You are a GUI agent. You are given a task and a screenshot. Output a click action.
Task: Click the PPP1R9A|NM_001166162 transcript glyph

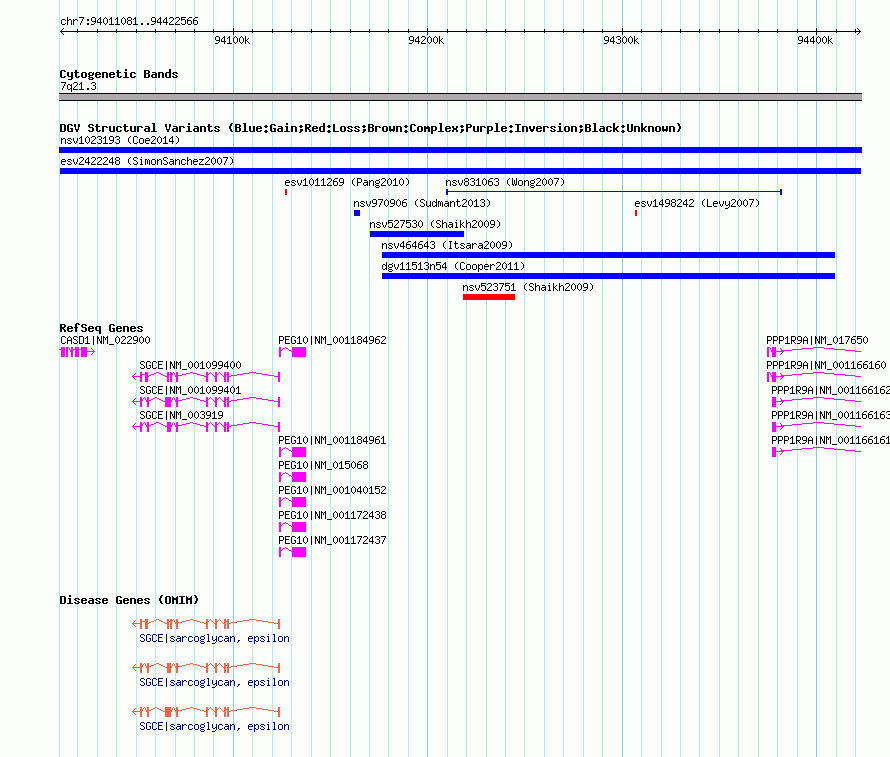click(816, 402)
